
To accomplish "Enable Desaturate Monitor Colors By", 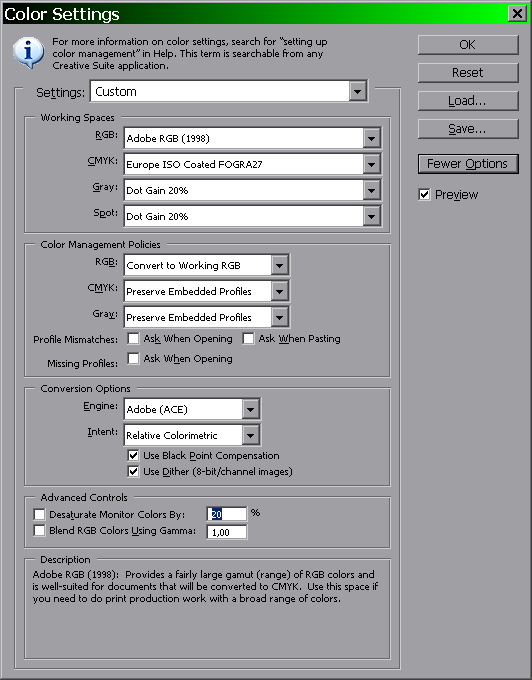I will [39, 514].
